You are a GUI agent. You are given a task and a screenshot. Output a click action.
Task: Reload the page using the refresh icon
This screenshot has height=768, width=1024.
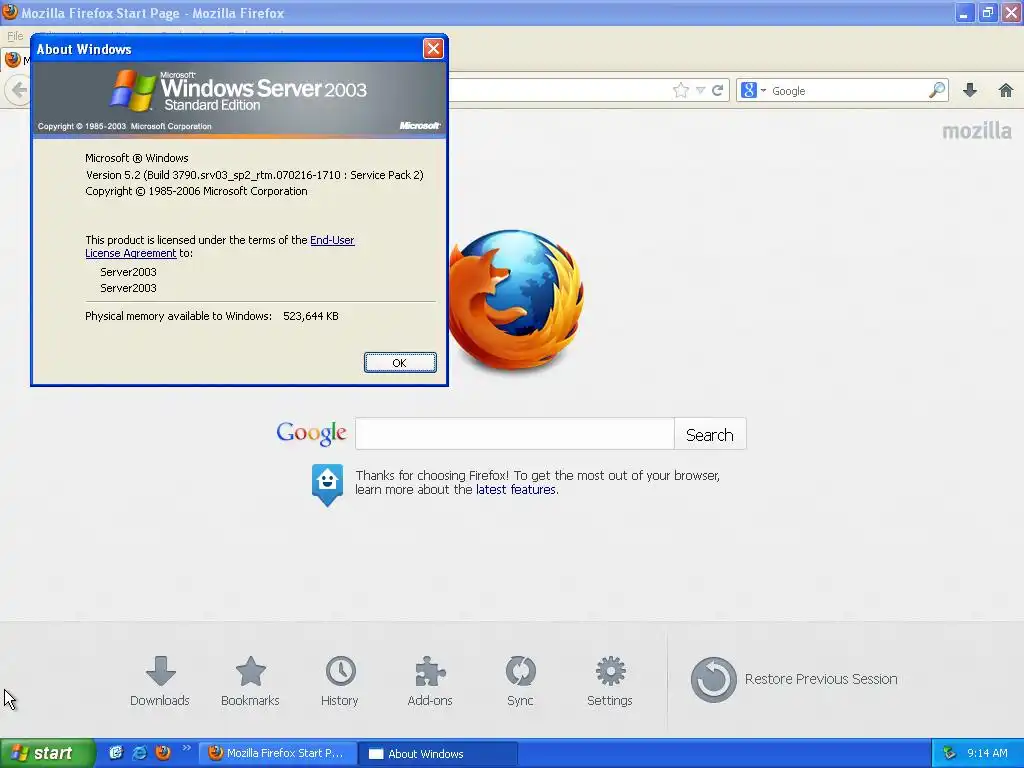(x=717, y=90)
